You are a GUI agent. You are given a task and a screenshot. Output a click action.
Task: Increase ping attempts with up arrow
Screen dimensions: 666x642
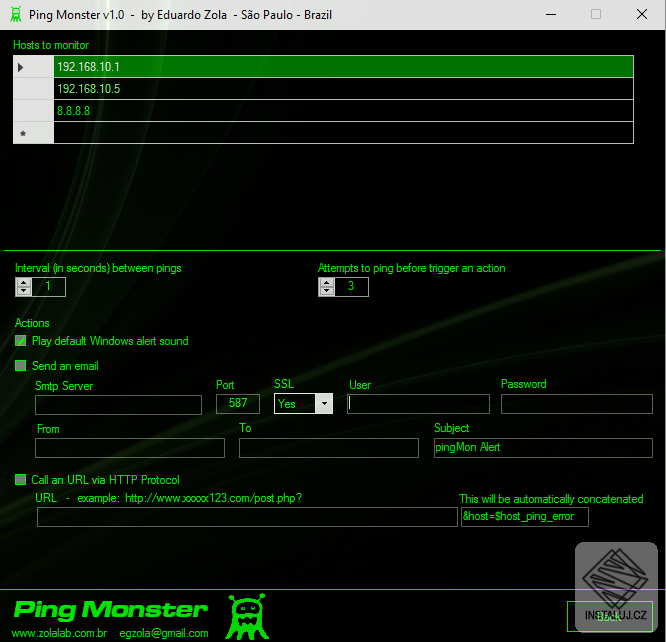(x=326, y=282)
